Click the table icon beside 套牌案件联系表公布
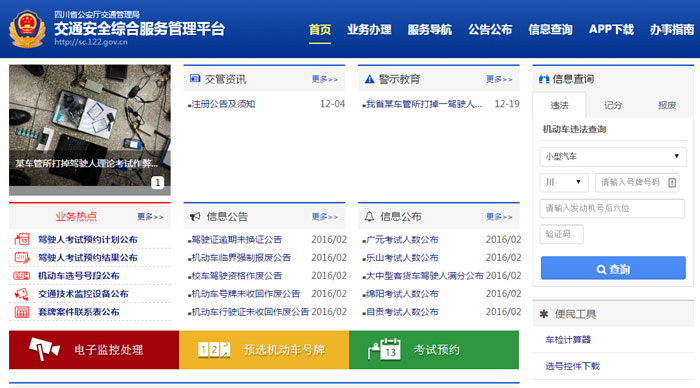Viewport: 700px width, 388px height. pyautogui.click(x=22, y=312)
